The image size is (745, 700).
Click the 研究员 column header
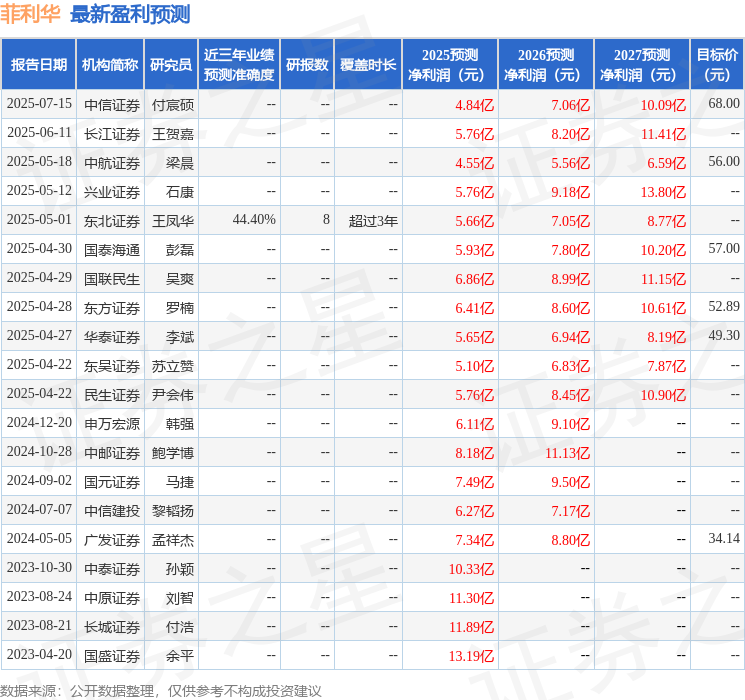tap(171, 65)
